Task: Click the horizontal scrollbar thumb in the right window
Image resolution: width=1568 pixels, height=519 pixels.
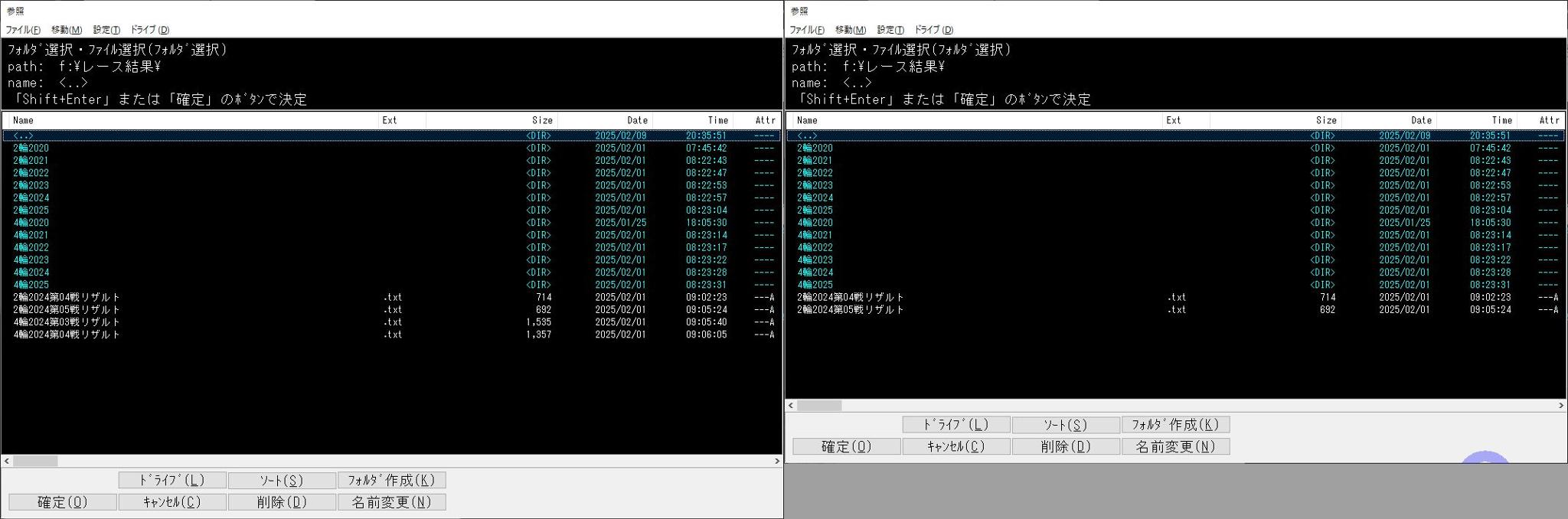Action: click(819, 406)
